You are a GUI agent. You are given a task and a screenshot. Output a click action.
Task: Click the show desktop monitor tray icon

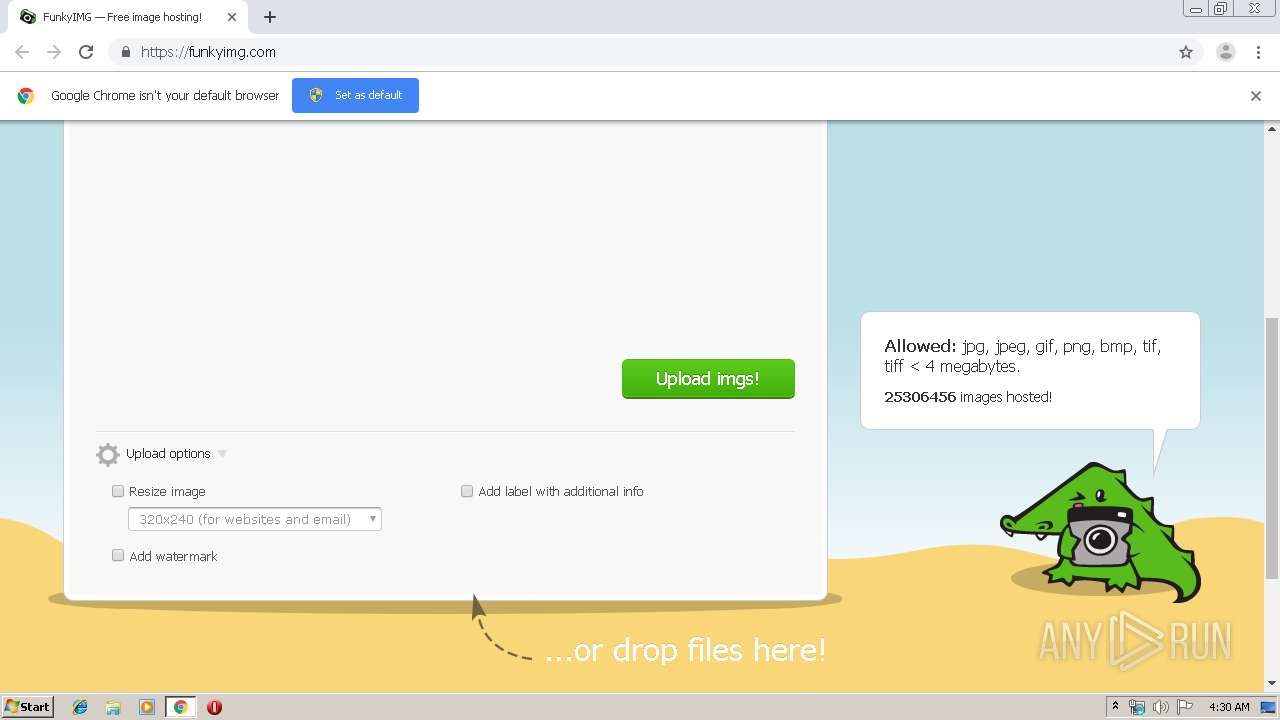[x=1268, y=707]
